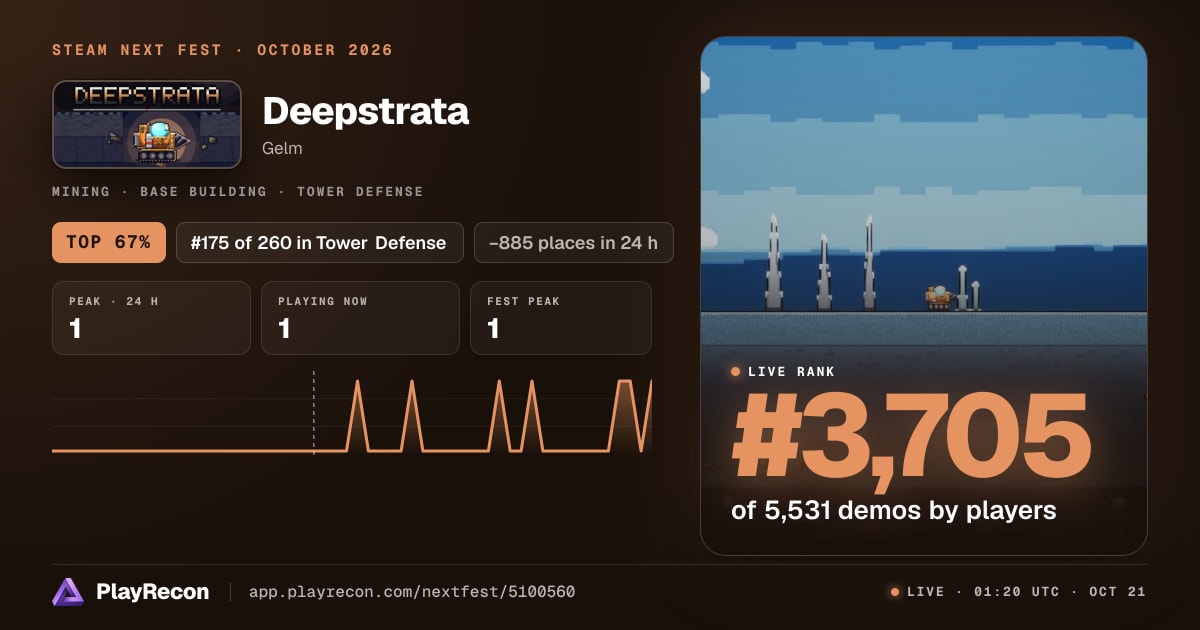Click the LIVE · 01:20 UTC · OCT 21 timestamp

point(1026,592)
